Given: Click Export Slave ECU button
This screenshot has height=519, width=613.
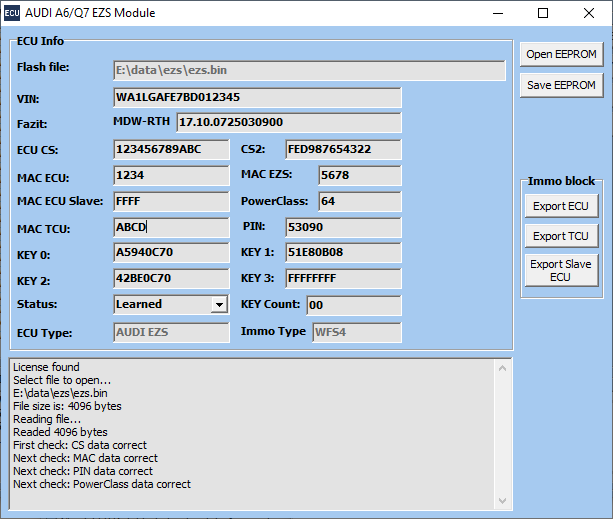Looking at the screenshot, I should (561, 270).
